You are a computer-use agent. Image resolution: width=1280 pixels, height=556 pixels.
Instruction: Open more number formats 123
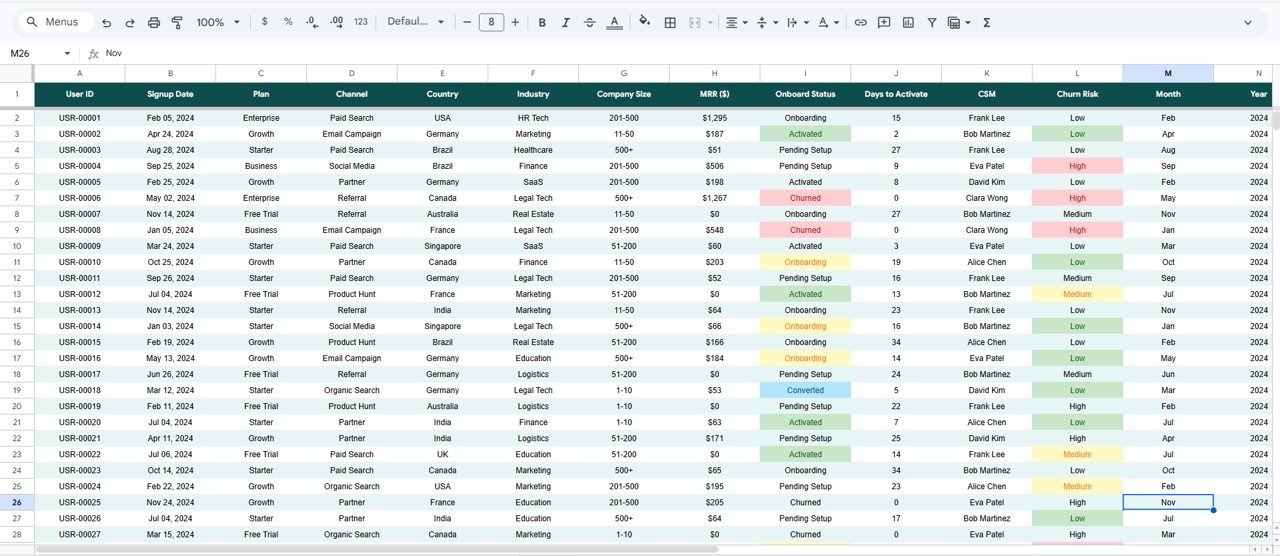click(361, 22)
